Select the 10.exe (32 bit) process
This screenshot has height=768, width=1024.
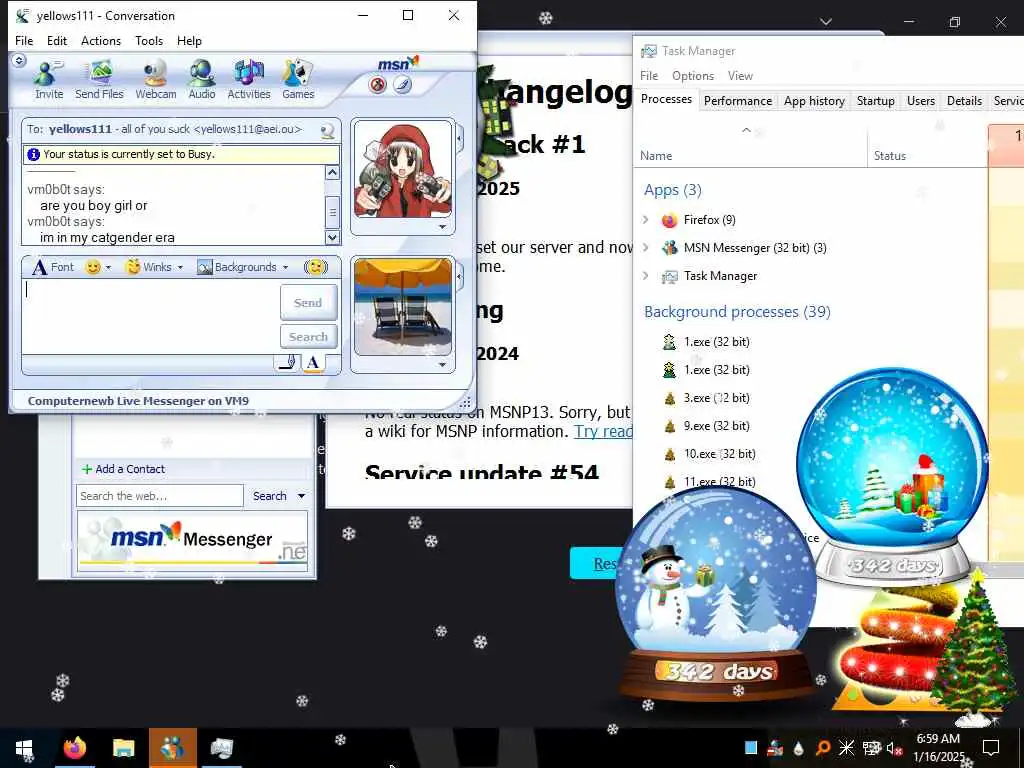(x=720, y=454)
